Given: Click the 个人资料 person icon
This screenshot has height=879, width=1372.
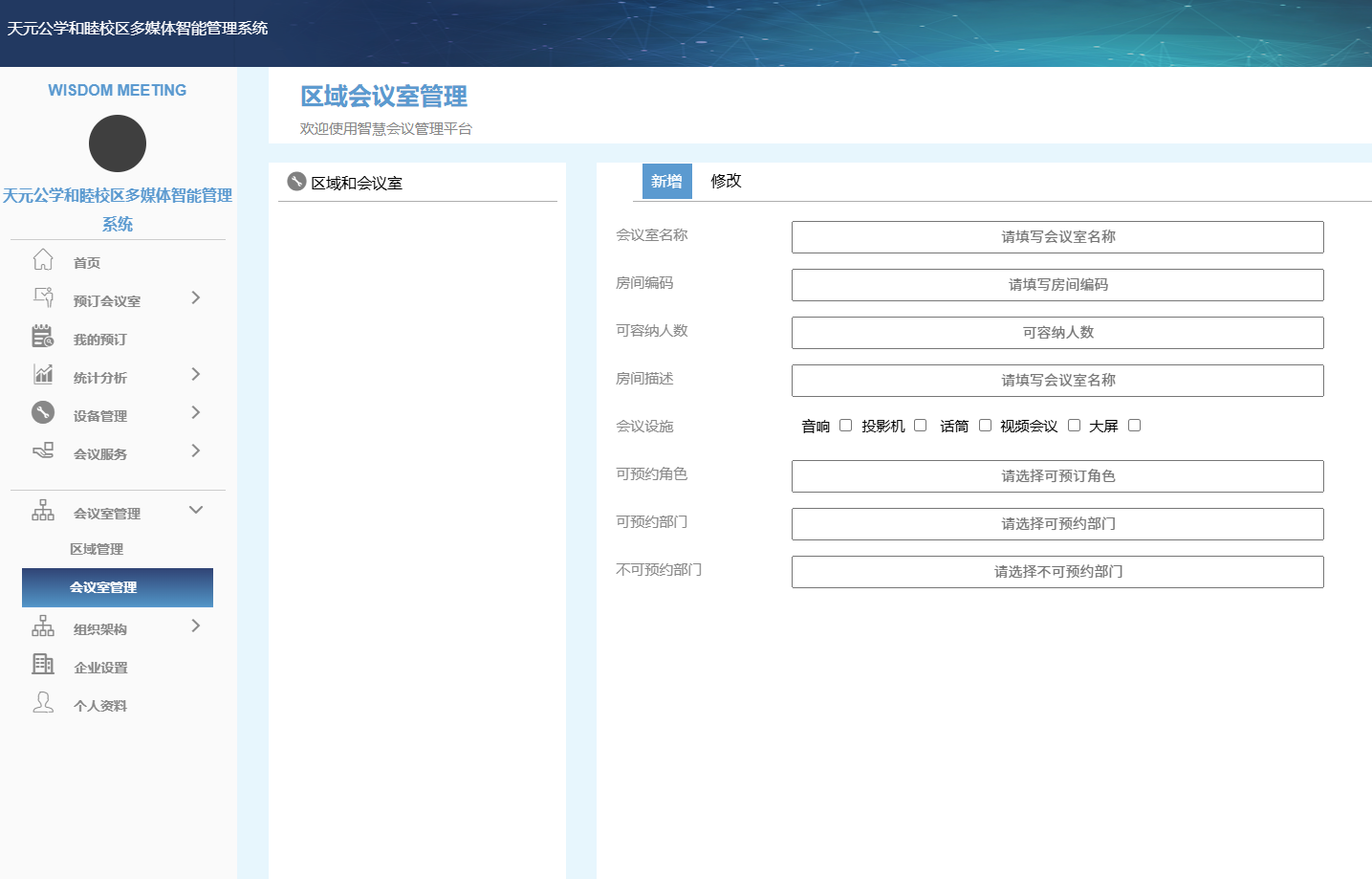Looking at the screenshot, I should coord(43,703).
